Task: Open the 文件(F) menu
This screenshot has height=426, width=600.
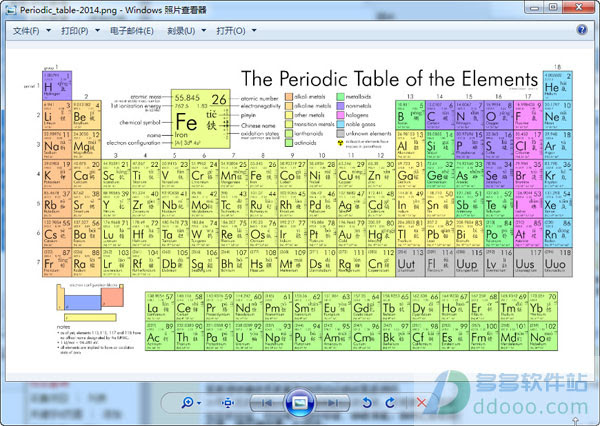Action: [x=26, y=31]
